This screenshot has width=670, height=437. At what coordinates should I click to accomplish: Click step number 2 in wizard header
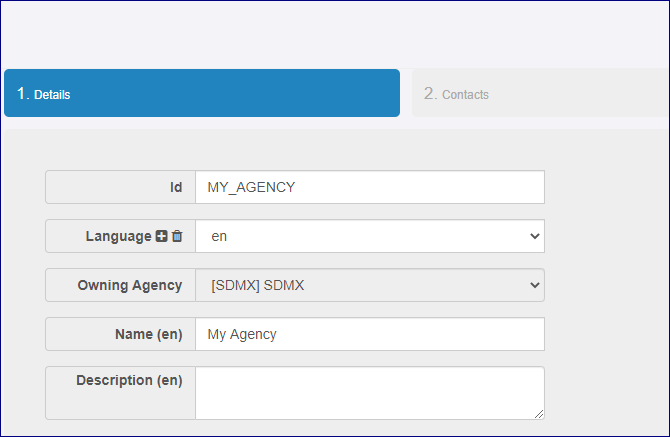(430, 94)
